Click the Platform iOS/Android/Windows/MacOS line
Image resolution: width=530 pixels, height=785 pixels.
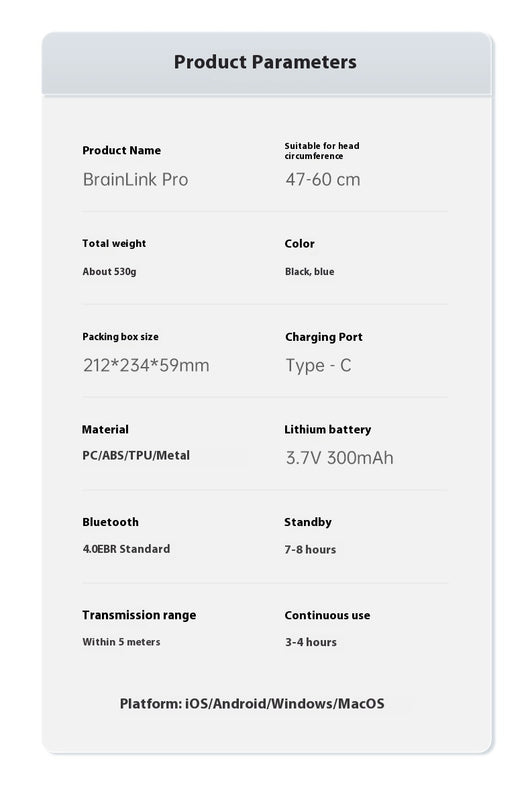click(252, 703)
